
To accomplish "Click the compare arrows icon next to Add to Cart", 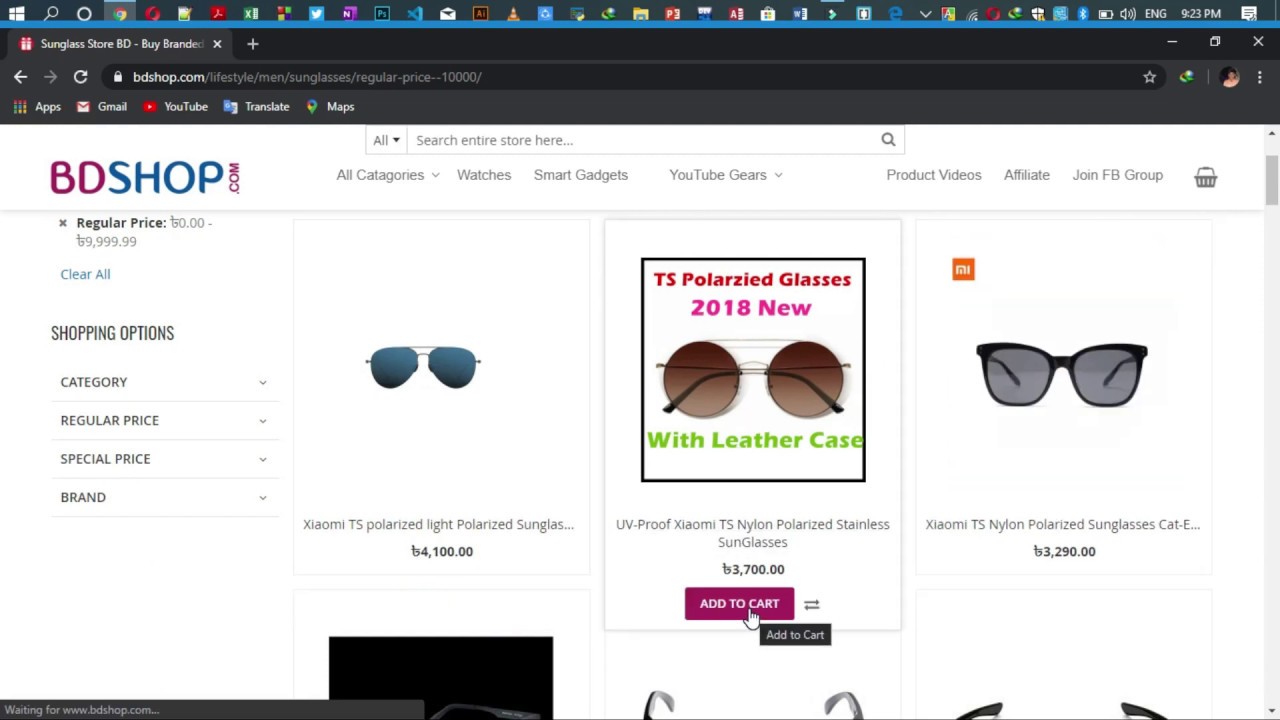I will click(x=812, y=604).
